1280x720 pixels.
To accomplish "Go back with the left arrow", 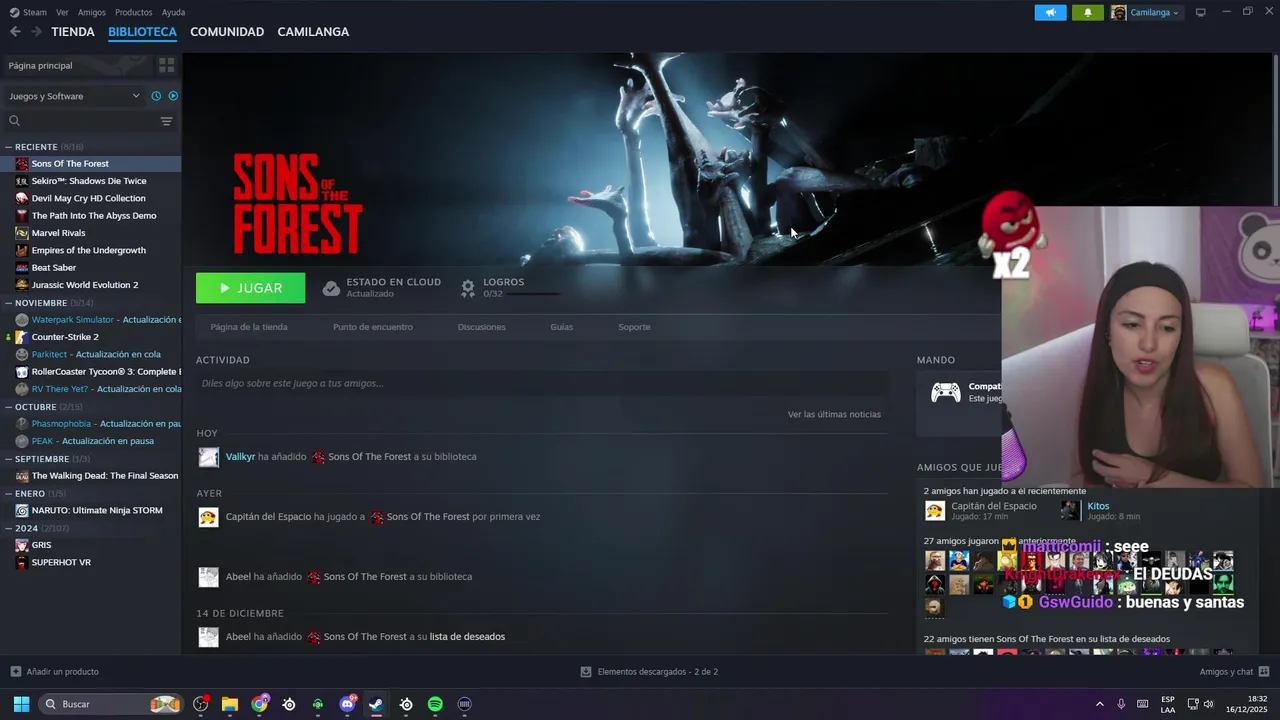I will coord(15,32).
